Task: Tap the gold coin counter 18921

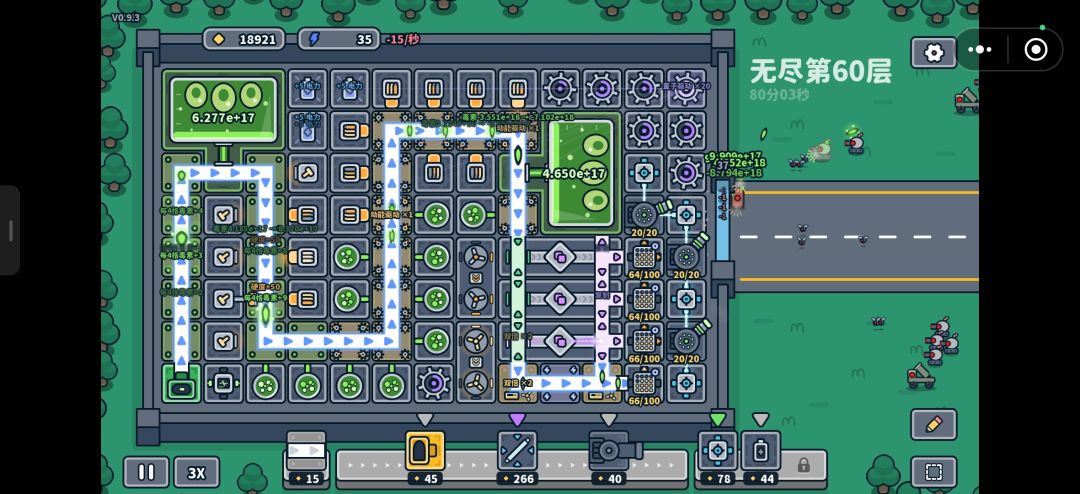Action: 245,39
